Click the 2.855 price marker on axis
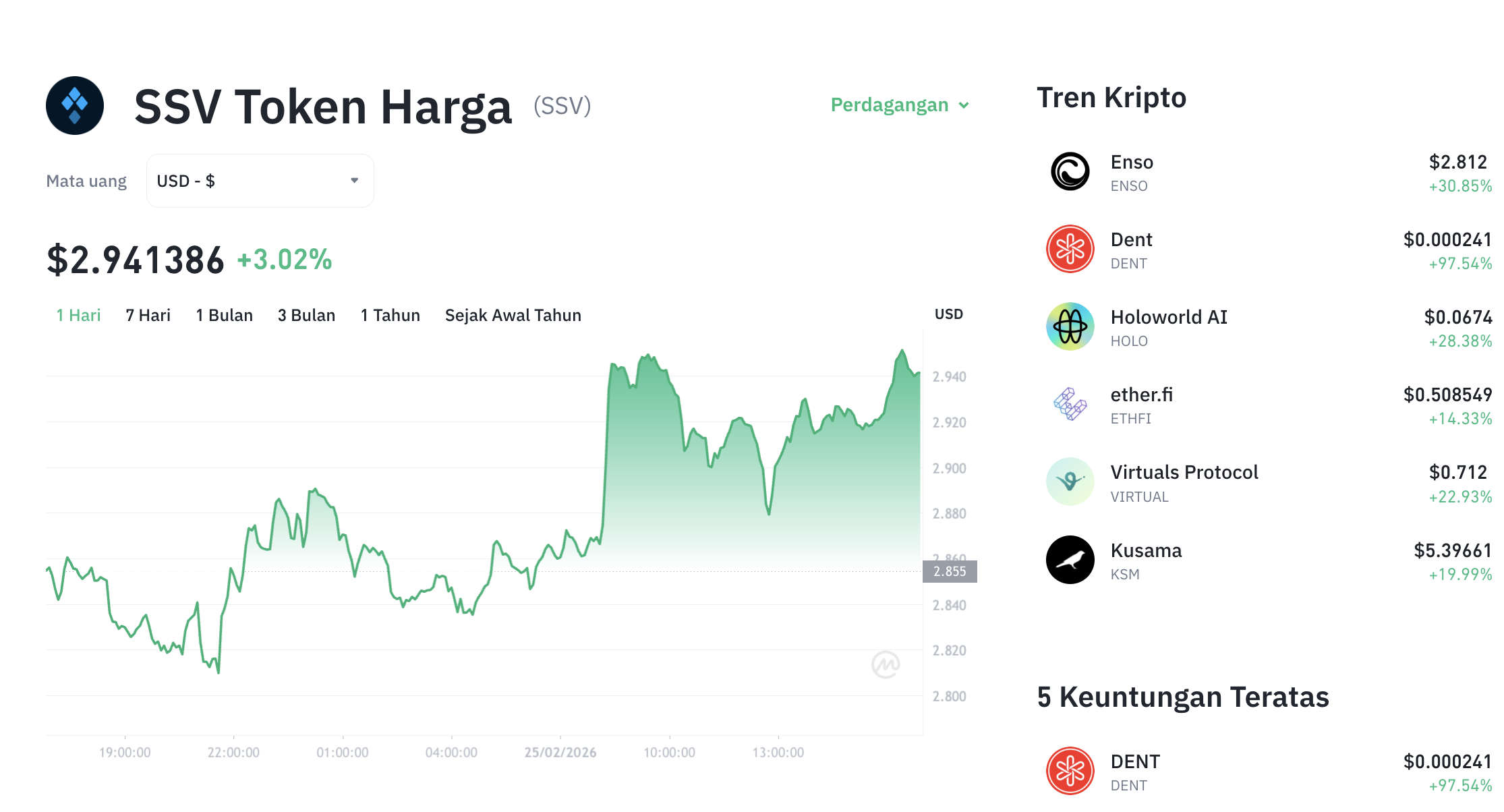The height and width of the screenshot is (812, 1504). point(949,571)
